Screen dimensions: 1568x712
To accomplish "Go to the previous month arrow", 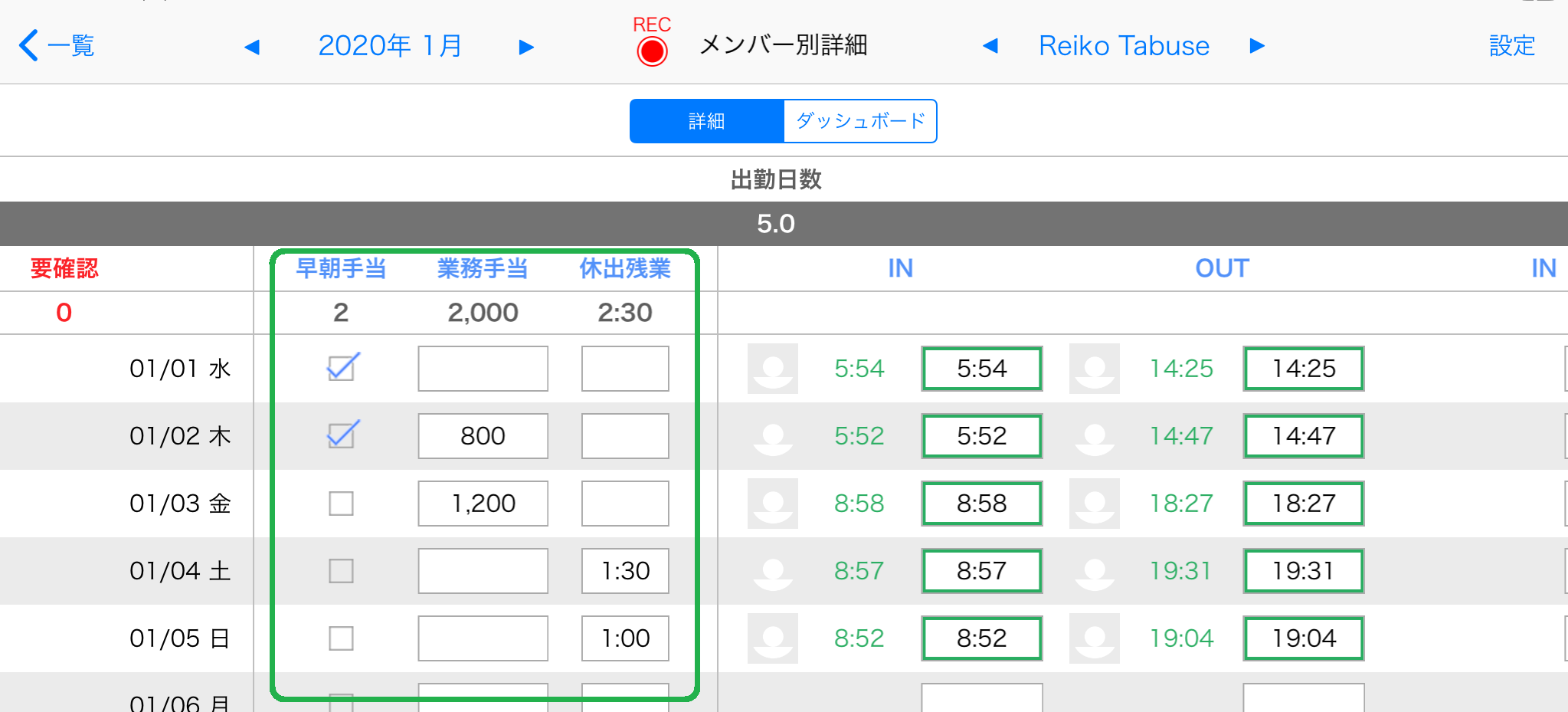I will pos(252,48).
